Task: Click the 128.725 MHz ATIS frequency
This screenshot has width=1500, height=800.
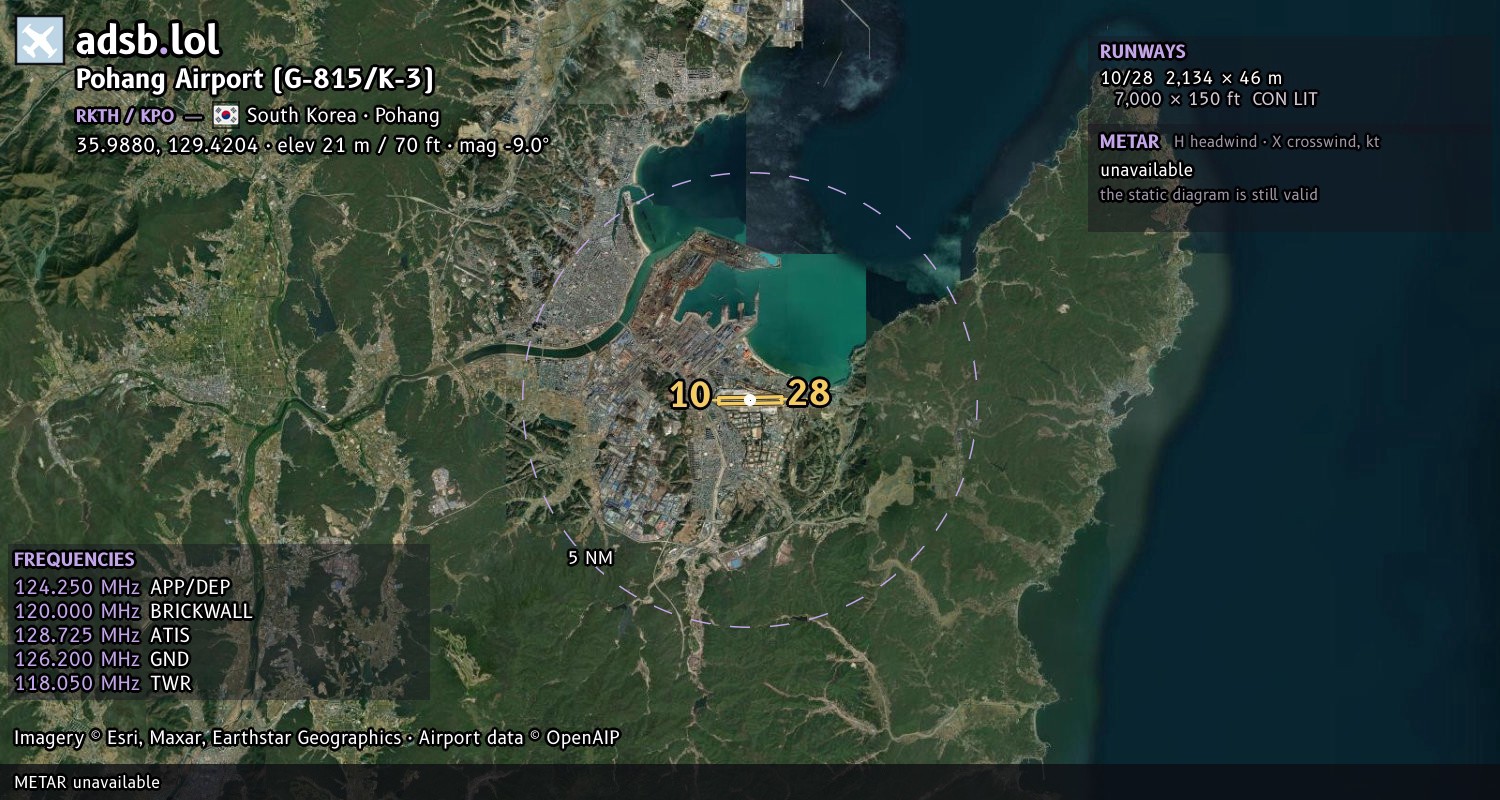Action: (102, 635)
